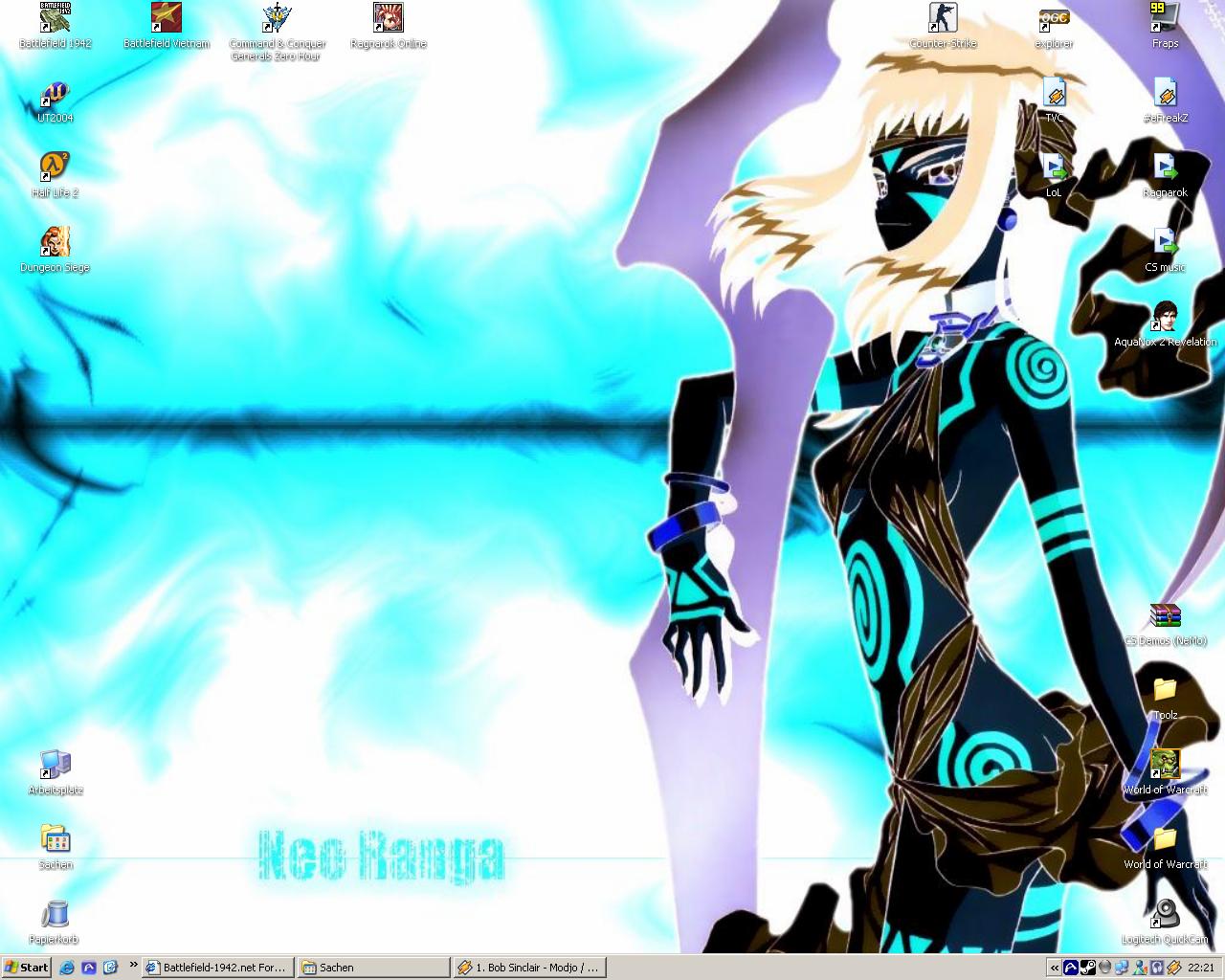Image resolution: width=1225 pixels, height=980 pixels.
Task: Open the Toolz folder
Action: [1165, 698]
